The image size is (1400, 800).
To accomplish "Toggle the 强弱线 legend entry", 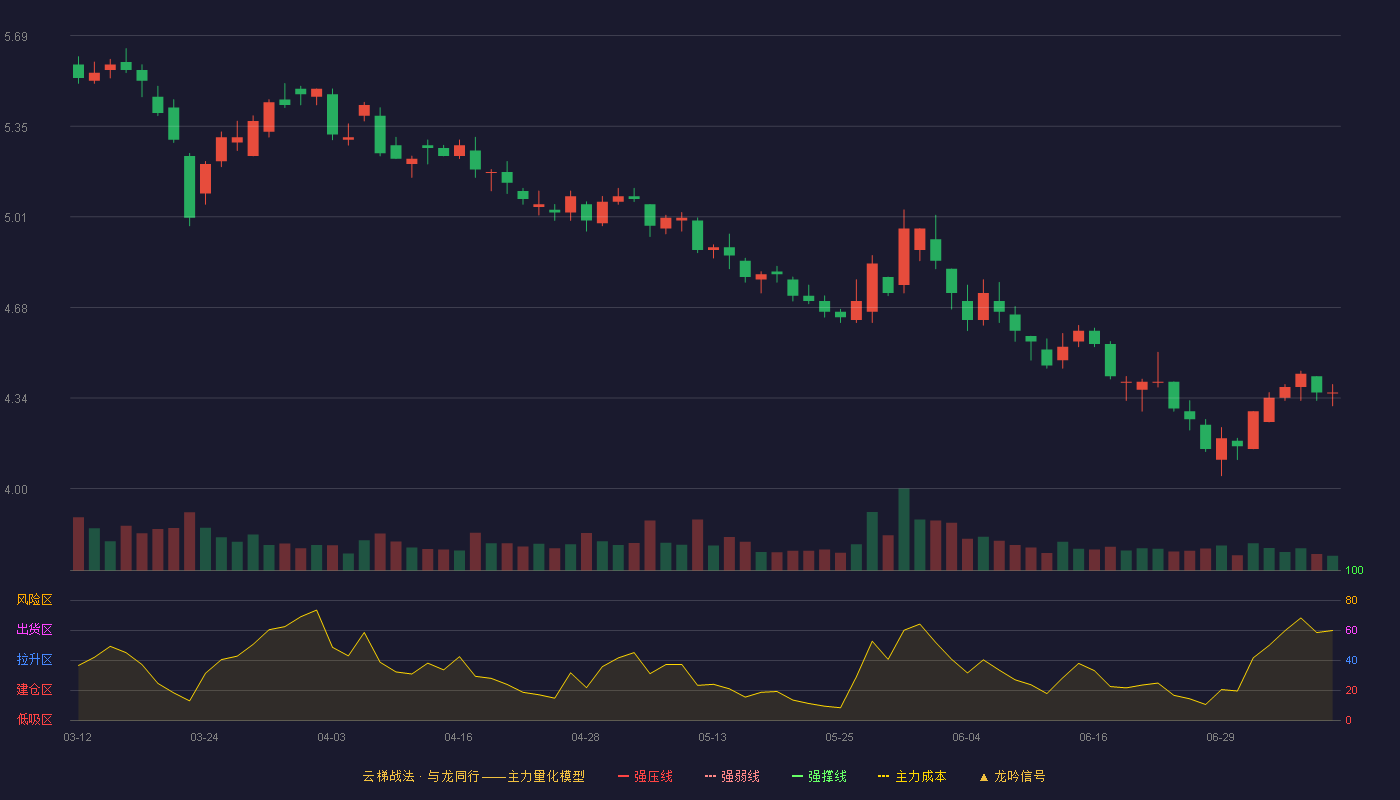I will pos(732,776).
